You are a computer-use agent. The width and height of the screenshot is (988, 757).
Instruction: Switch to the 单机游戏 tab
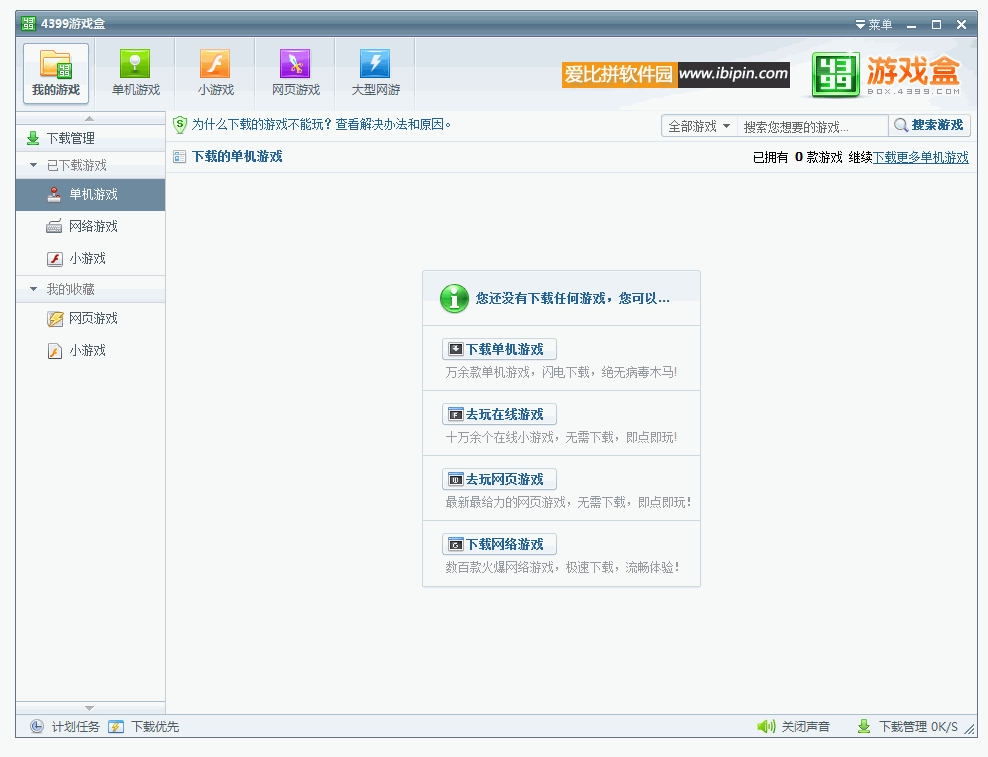coord(135,73)
